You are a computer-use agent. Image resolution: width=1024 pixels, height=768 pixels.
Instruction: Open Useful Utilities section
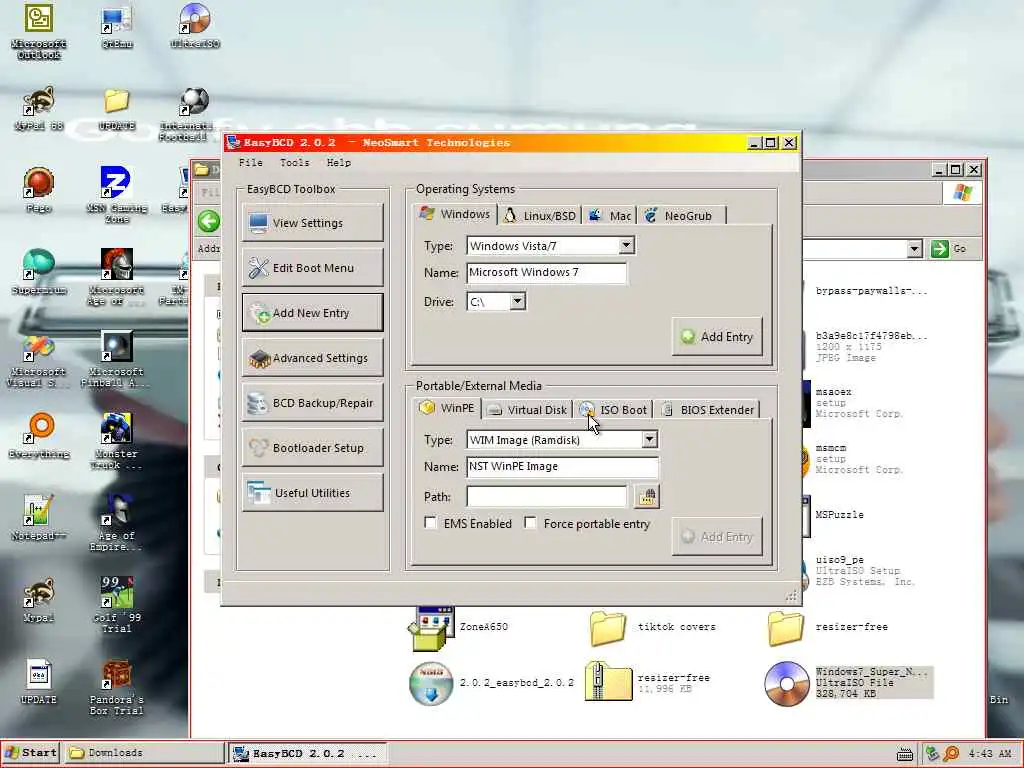tap(312, 493)
